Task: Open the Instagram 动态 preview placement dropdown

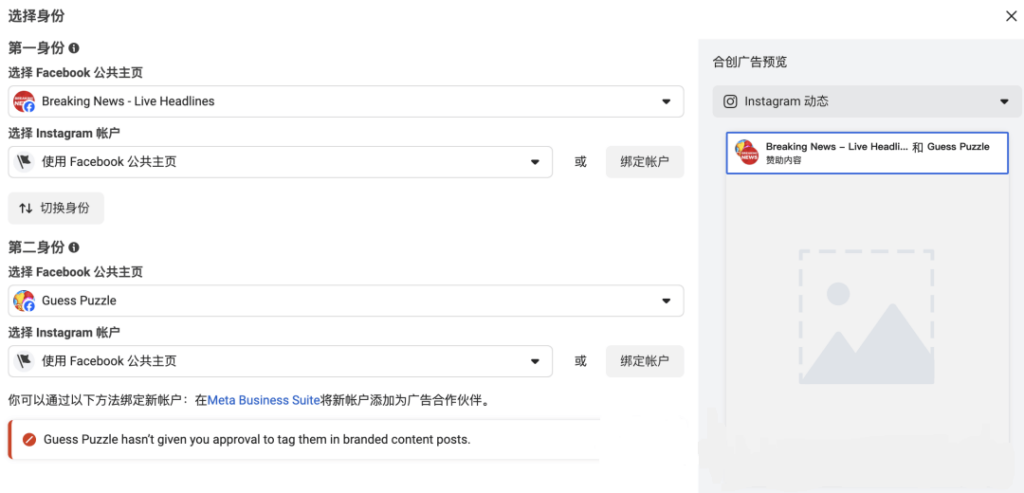Action: point(867,102)
